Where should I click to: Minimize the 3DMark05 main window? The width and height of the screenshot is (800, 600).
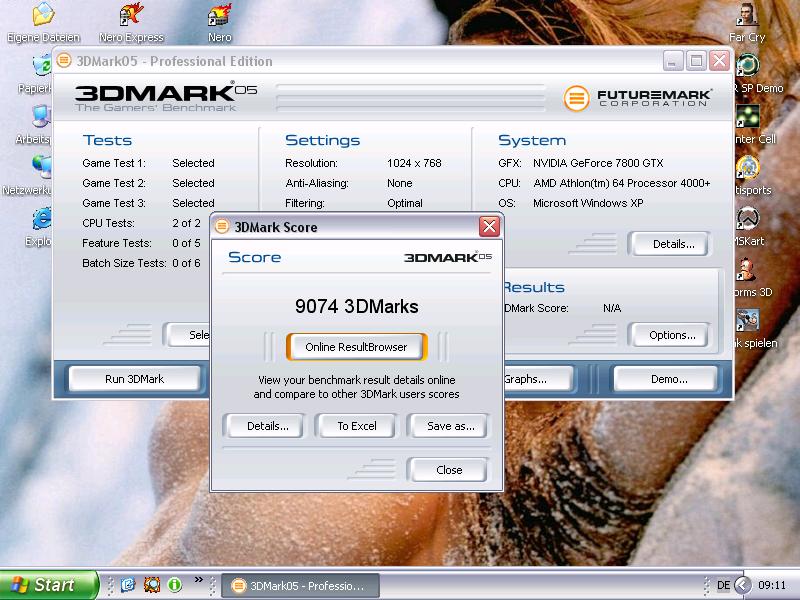pos(672,61)
